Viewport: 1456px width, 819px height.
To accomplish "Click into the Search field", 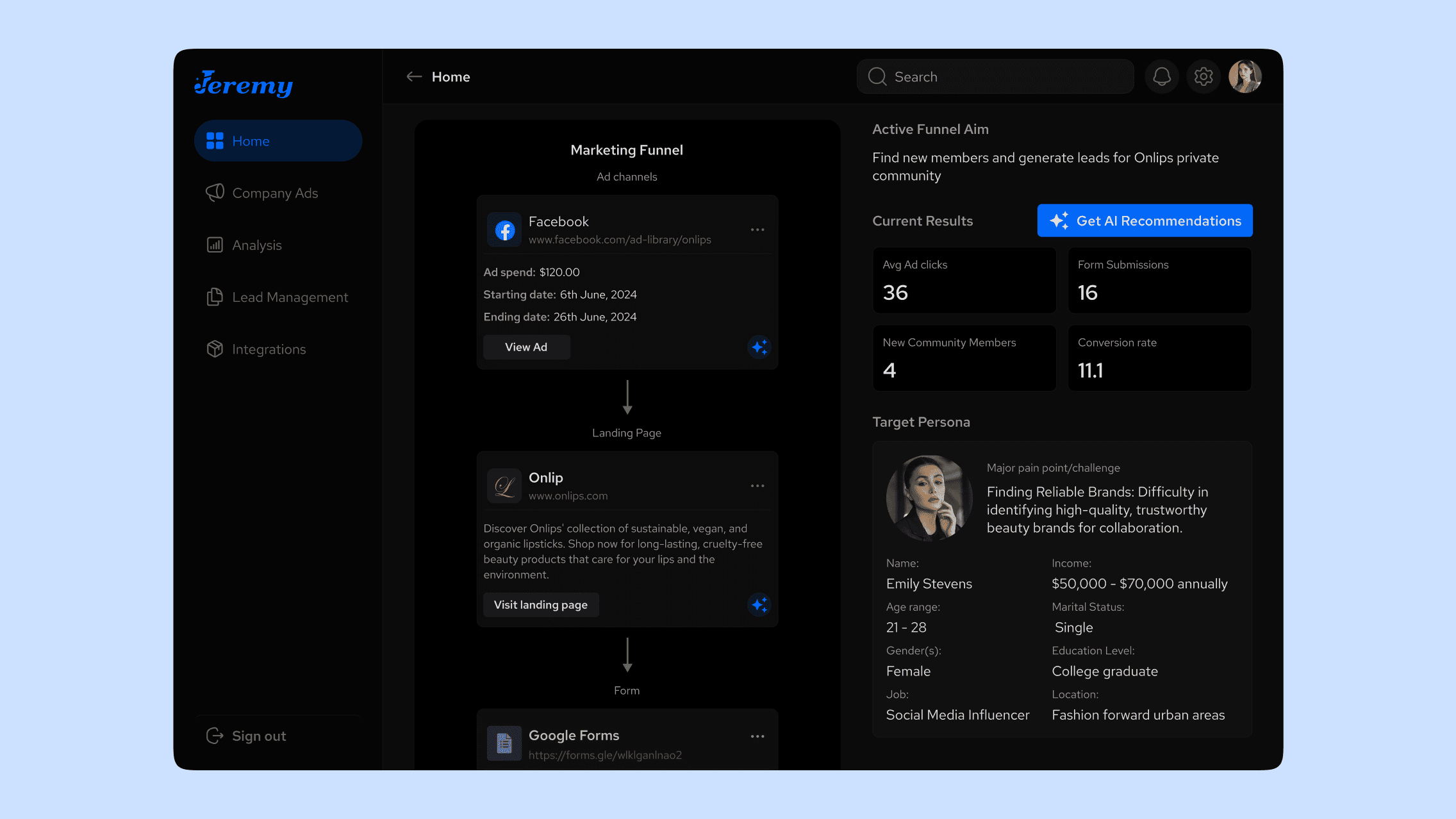I will pyautogui.click(x=1006, y=77).
